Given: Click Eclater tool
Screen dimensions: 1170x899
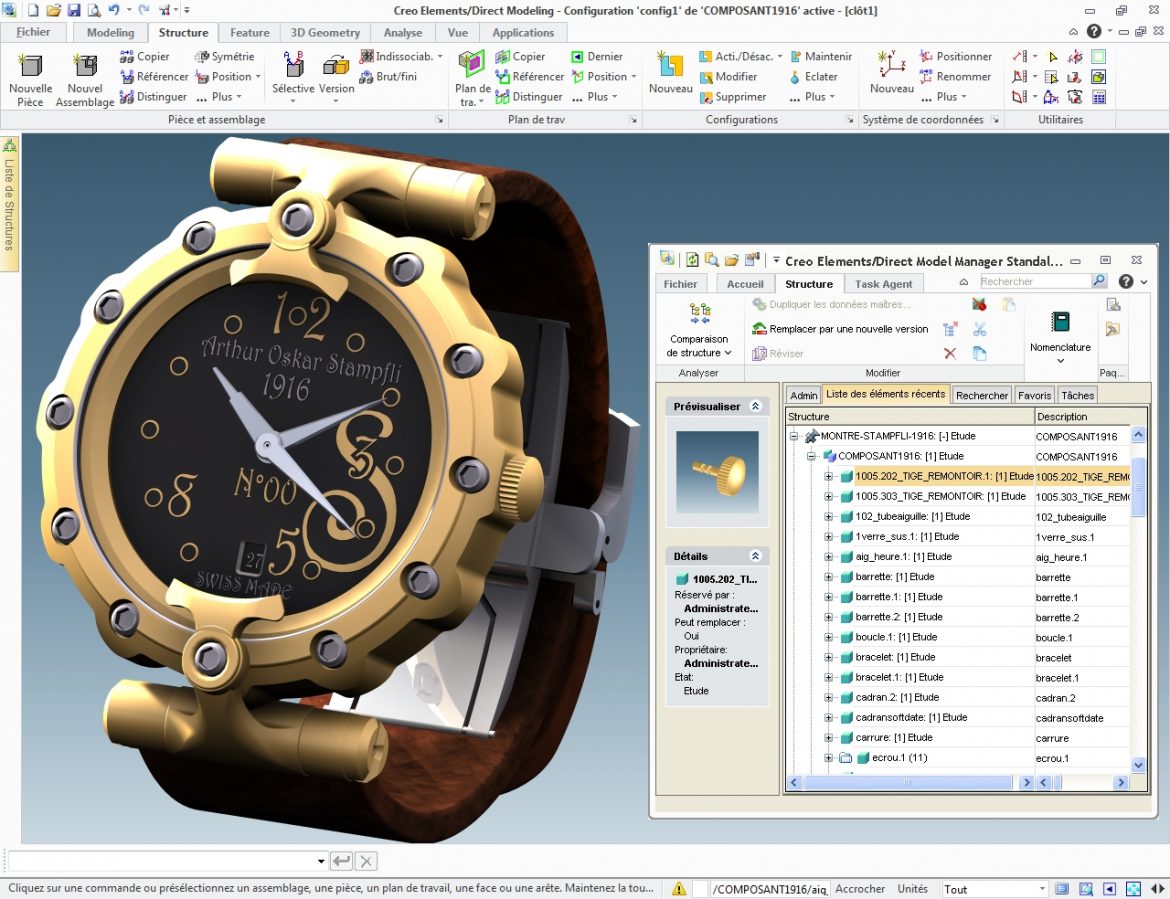Looking at the screenshot, I should pyautogui.click(x=813, y=77).
